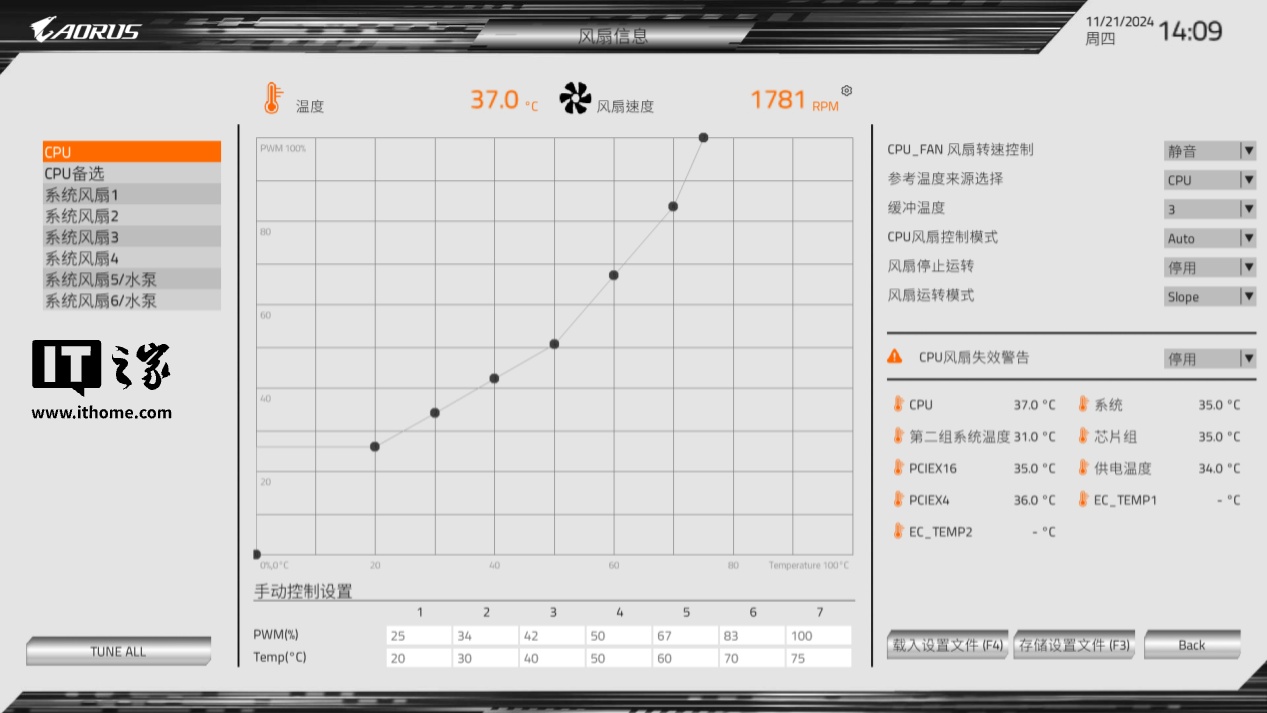Screen dimensions: 1267x713
Task: Open the 风扇停止运转 dropdown
Action: [1210, 268]
